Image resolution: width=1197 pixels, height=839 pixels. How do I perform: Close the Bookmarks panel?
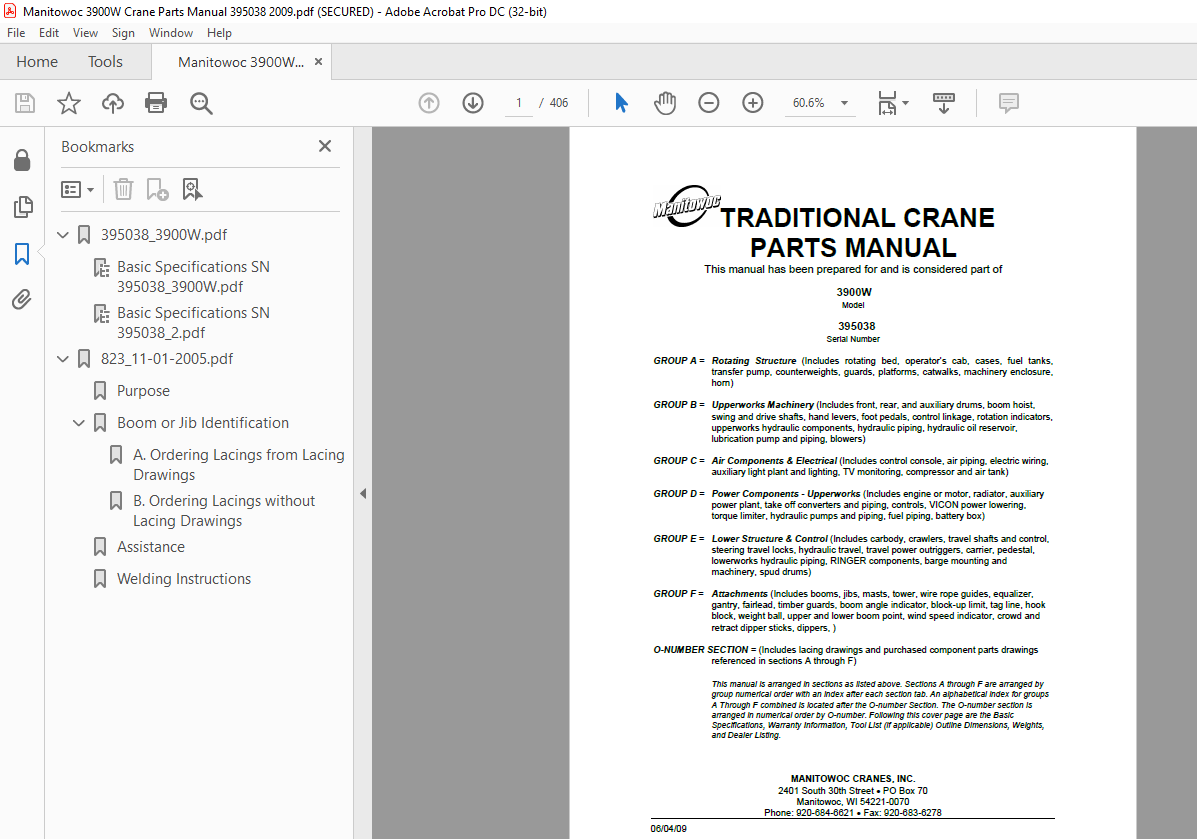[324, 146]
